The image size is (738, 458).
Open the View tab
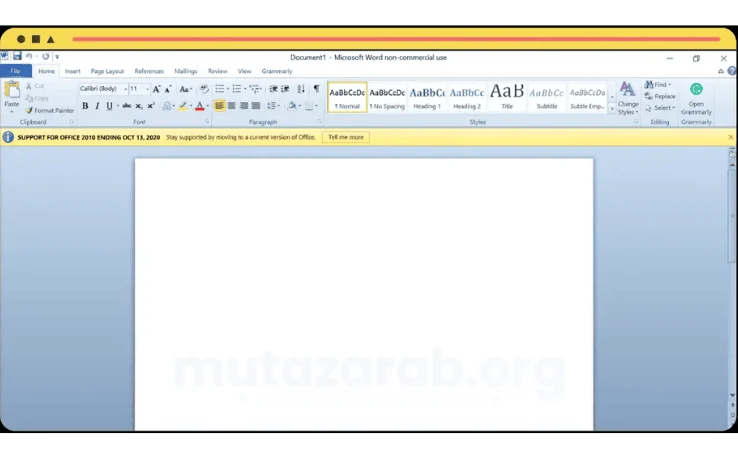(244, 71)
